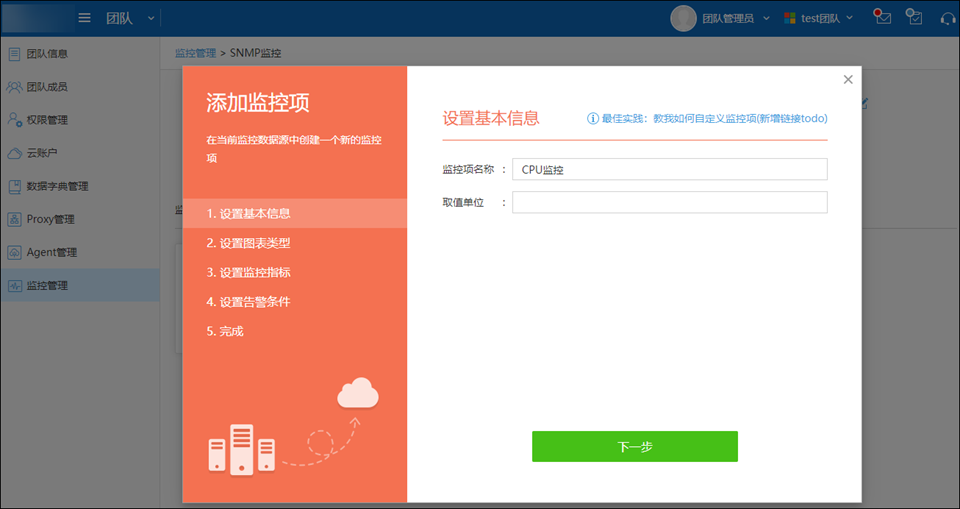Click the hamburger menu icon in top bar

pyautogui.click(x=84, y=18)
